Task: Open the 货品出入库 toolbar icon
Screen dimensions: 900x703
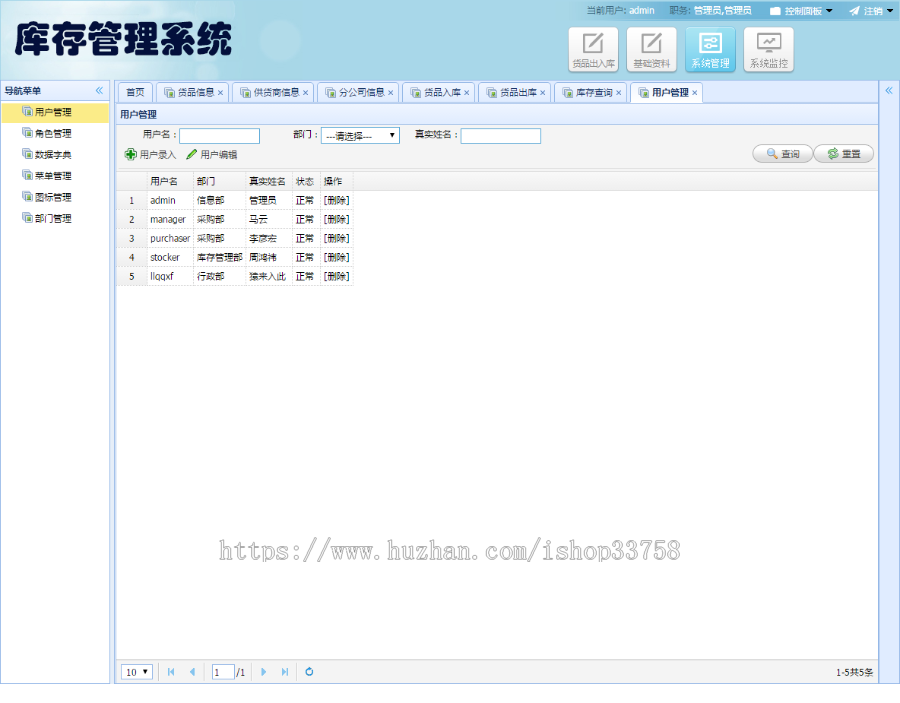Action: 593,49
